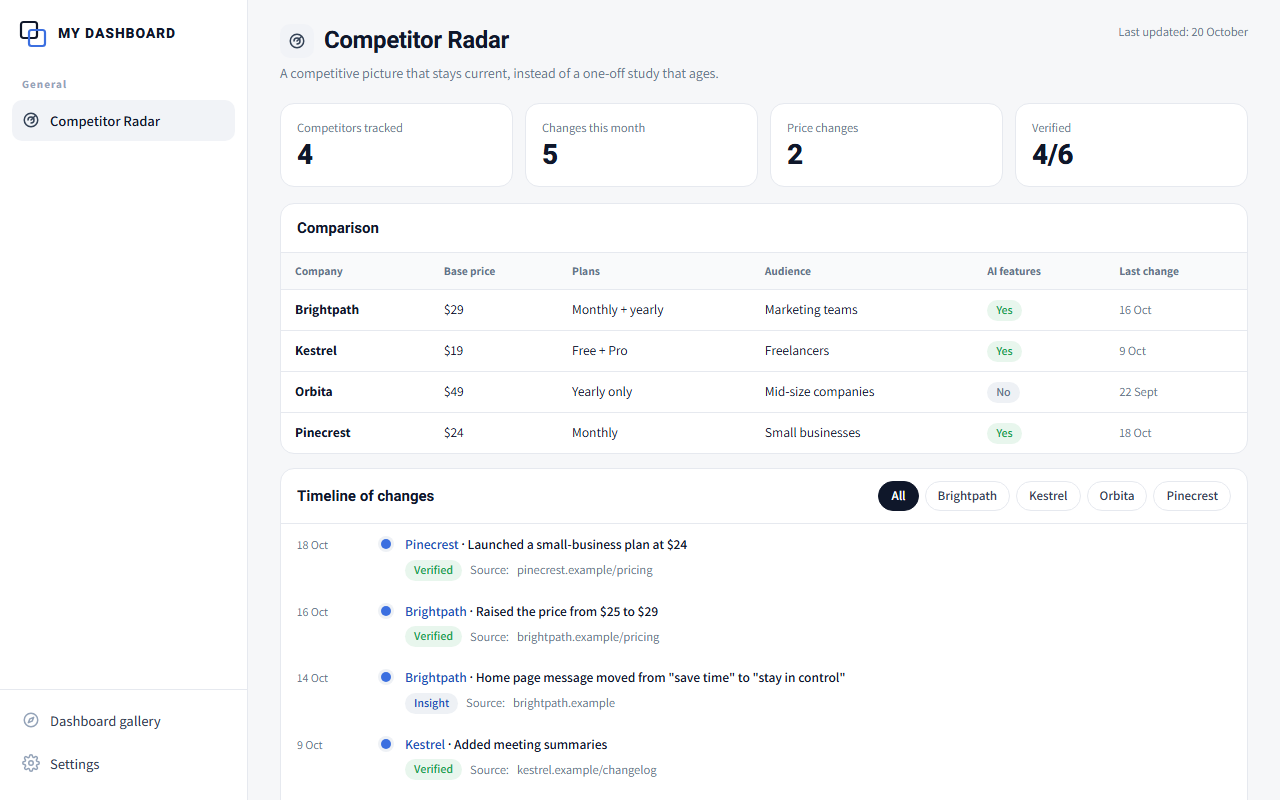Image resolution: width=1280 pixels, height=800 pixels.
Task: Click the Verified 4/6 card
Action: tap(1131, 145)
